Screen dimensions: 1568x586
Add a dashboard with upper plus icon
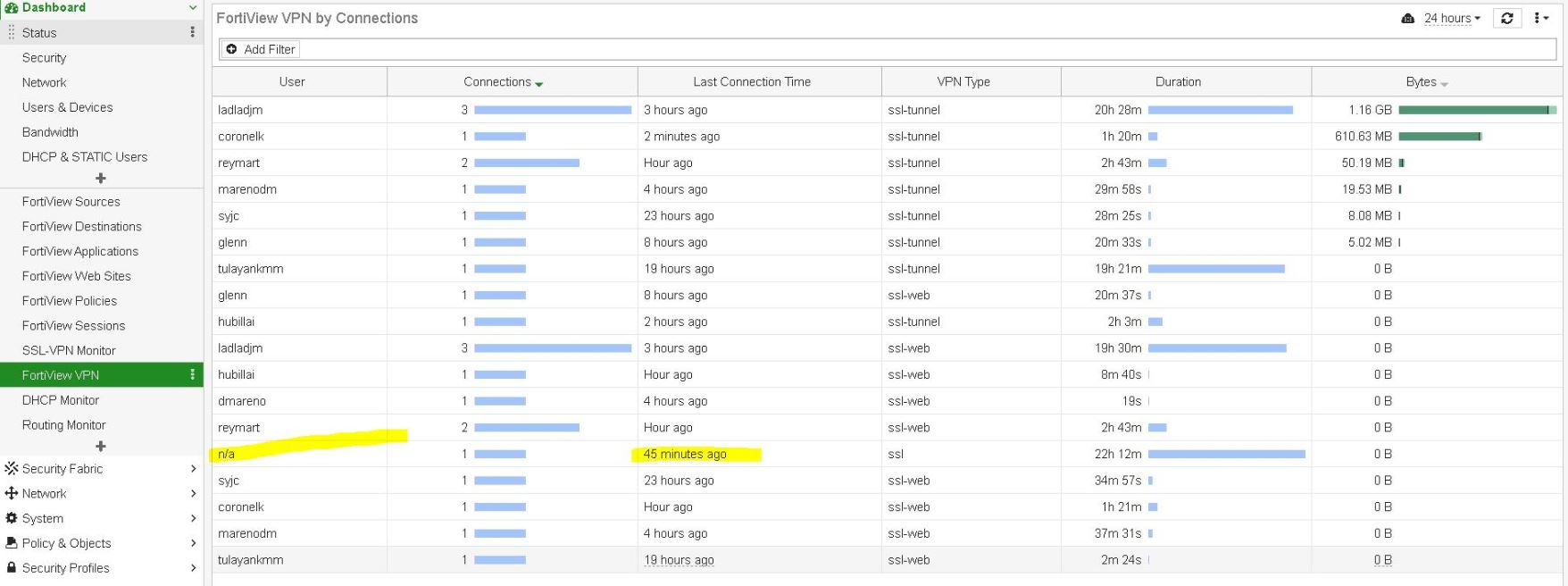coord(101,179)
